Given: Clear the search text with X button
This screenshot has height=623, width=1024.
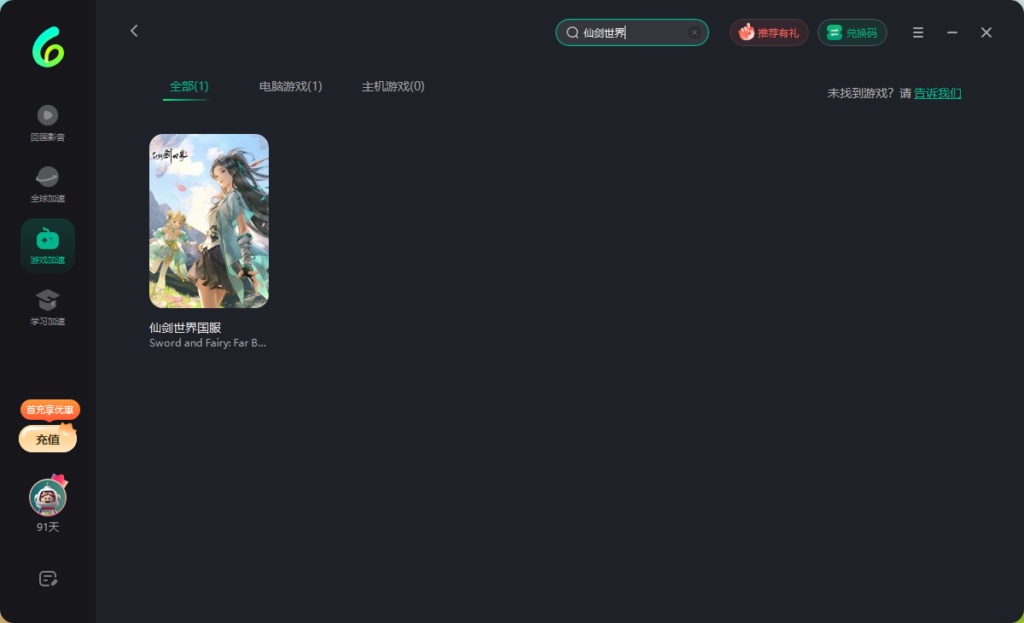Looking at the screenshot, I should click(x=694, y=33).
